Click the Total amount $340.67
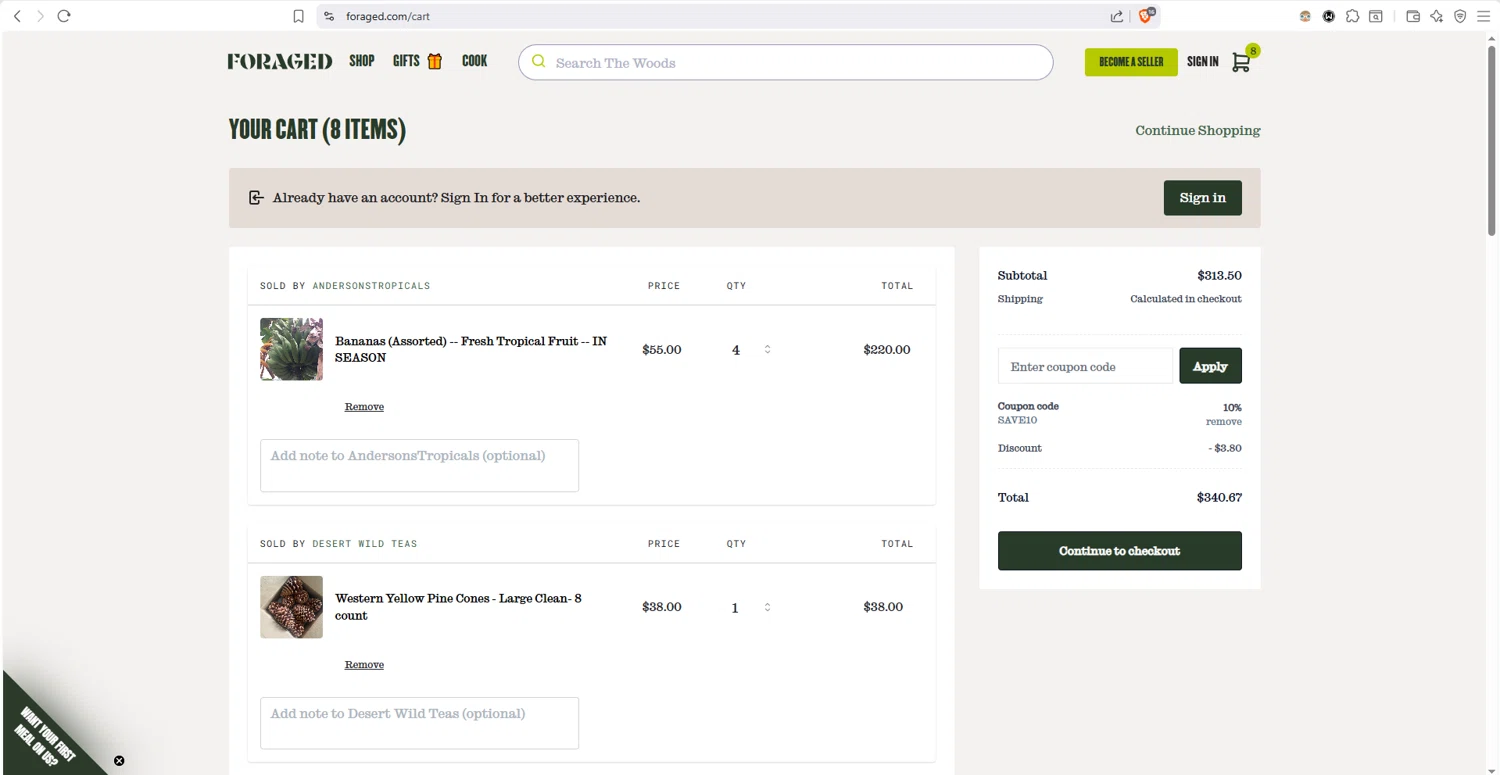The width and height of the screenshot is (1500, 775). [1219, 497]
